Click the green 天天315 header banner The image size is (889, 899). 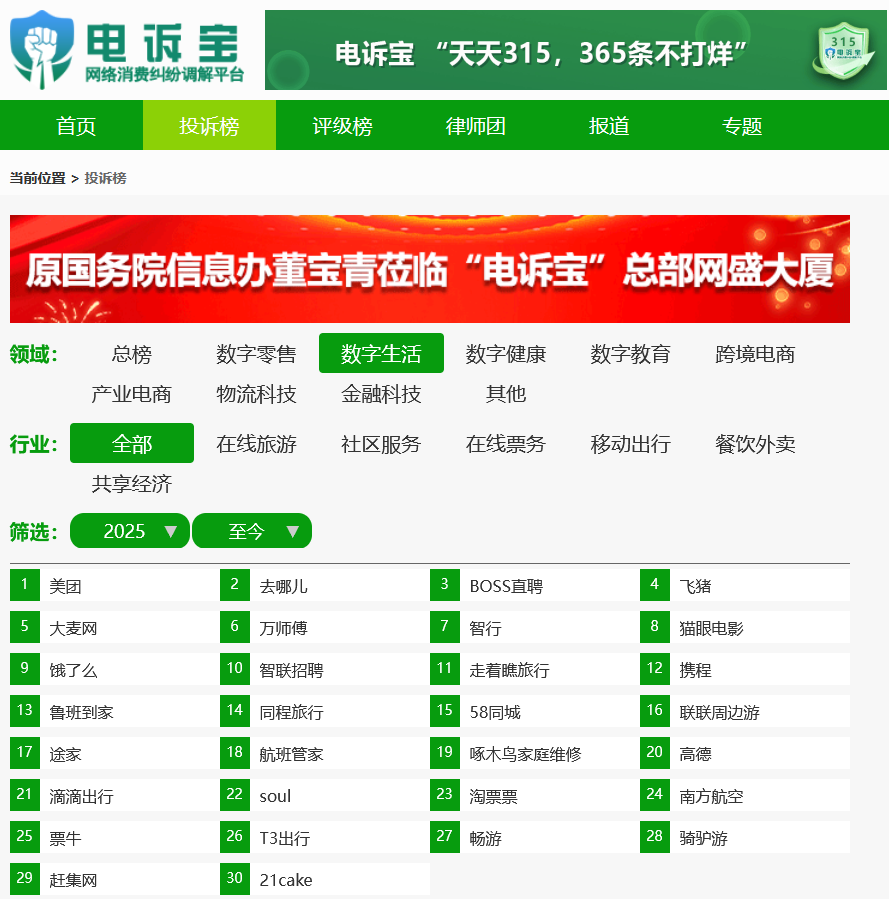tap(575, 50)
